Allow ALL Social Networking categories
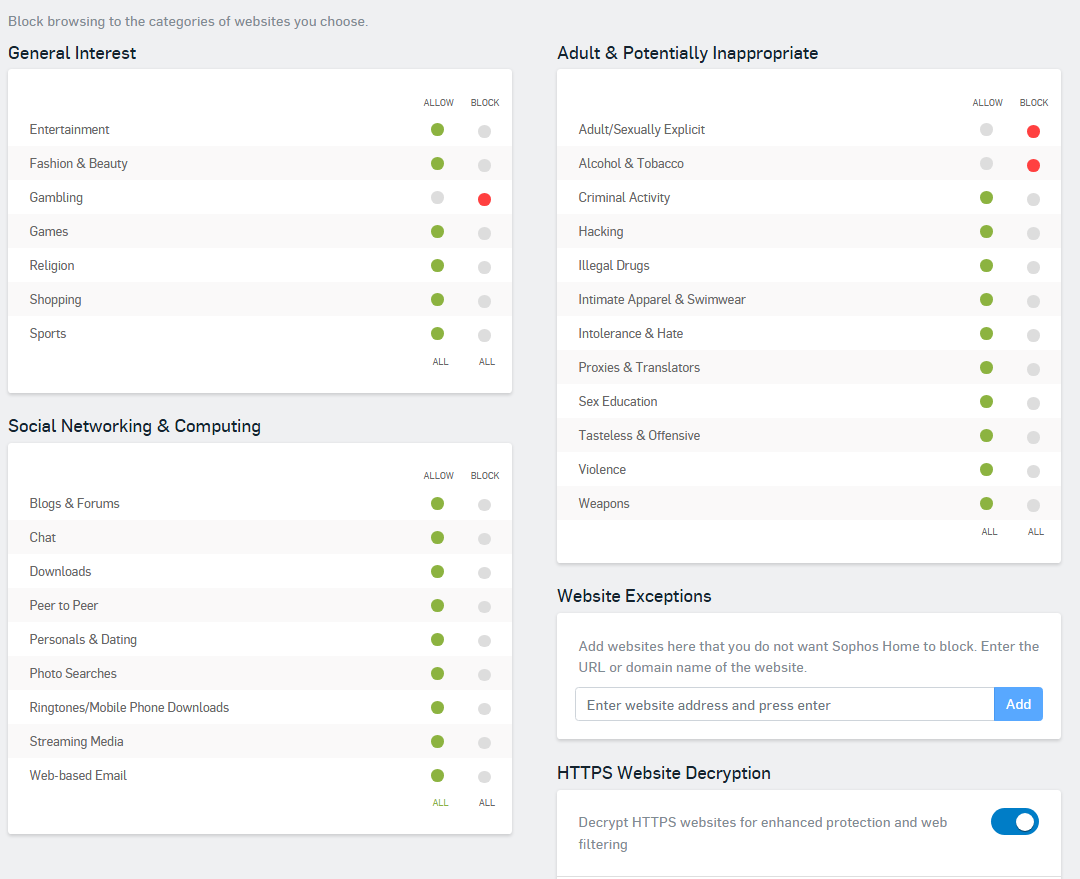The image size is (1080, 879). [x=440, y=803]
